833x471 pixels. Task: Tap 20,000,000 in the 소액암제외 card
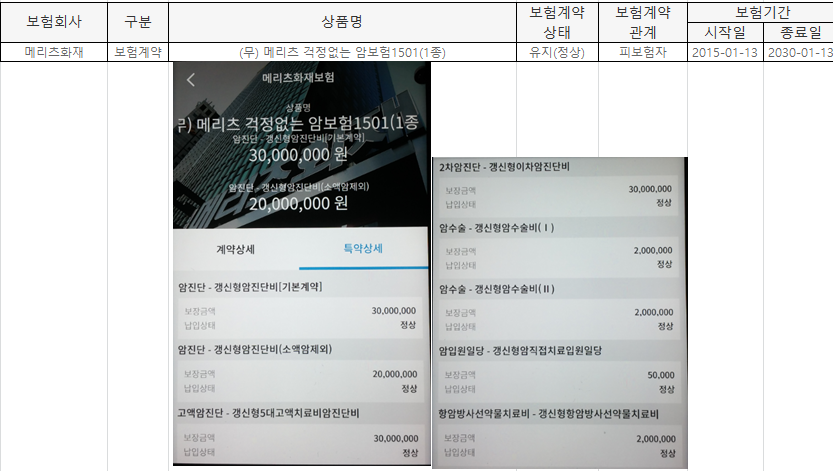(395, 374)
